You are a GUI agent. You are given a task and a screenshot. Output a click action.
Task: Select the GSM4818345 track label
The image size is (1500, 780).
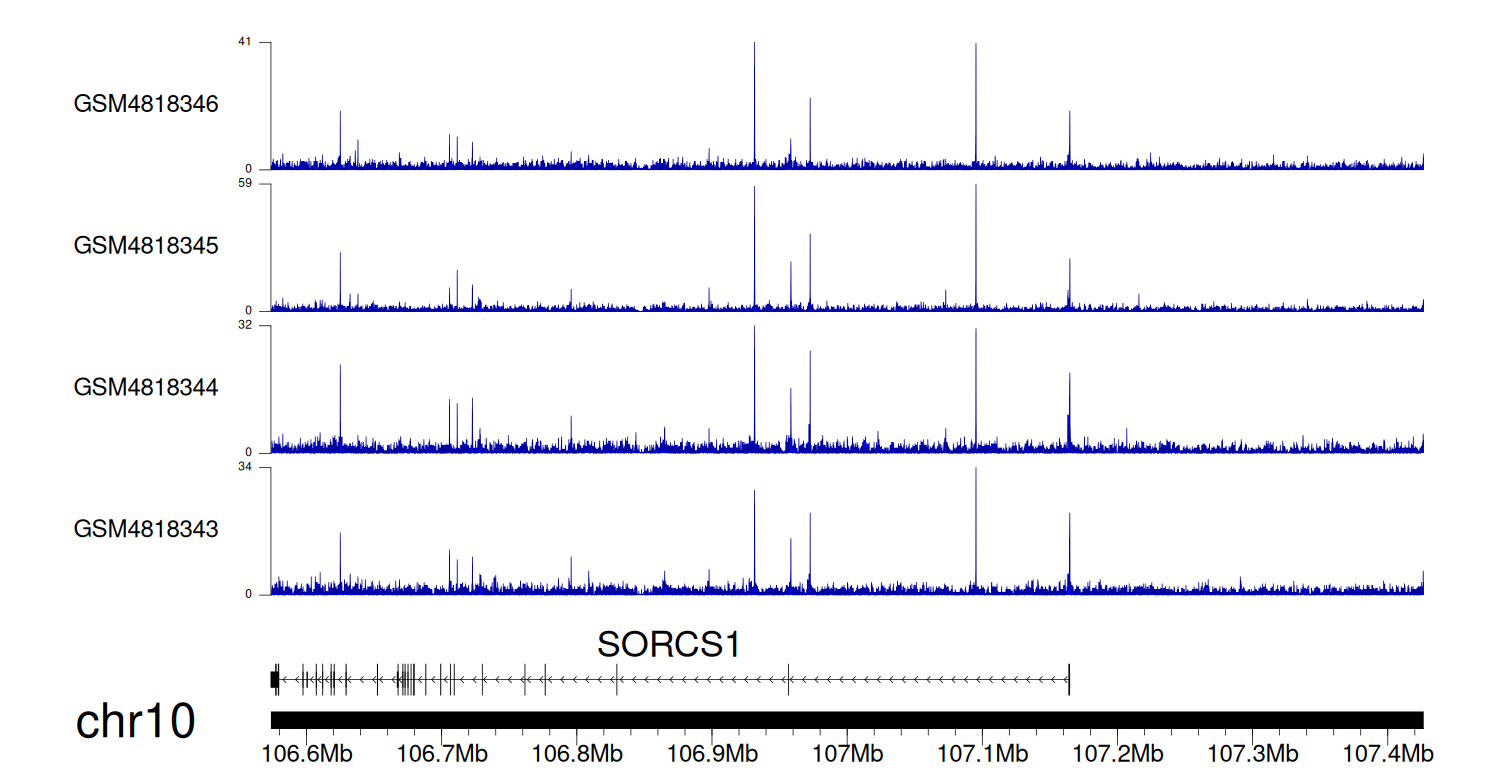pos(146,245)
